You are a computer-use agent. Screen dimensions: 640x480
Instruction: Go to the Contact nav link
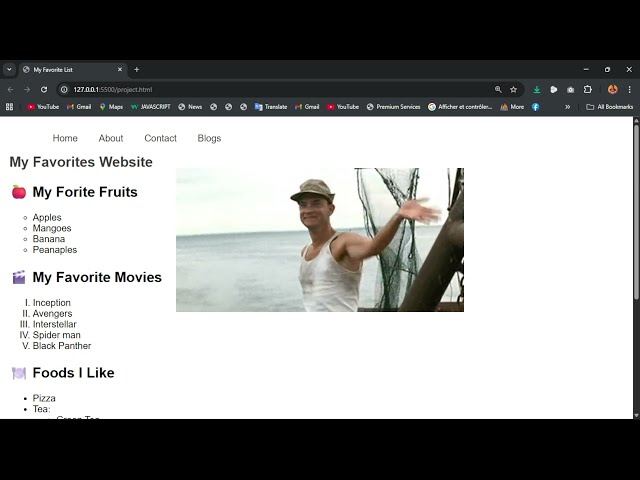(x=160, y=138)
